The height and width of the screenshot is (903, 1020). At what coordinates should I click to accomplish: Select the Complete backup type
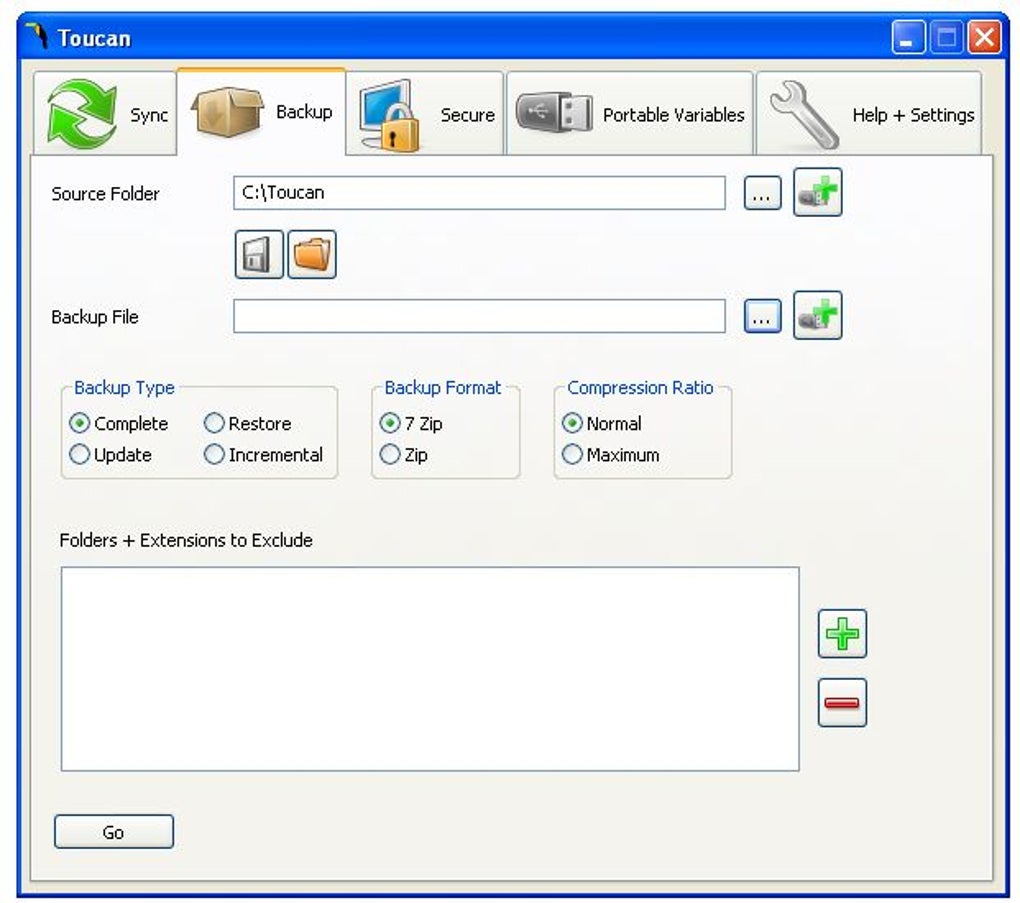coord(118,424)
